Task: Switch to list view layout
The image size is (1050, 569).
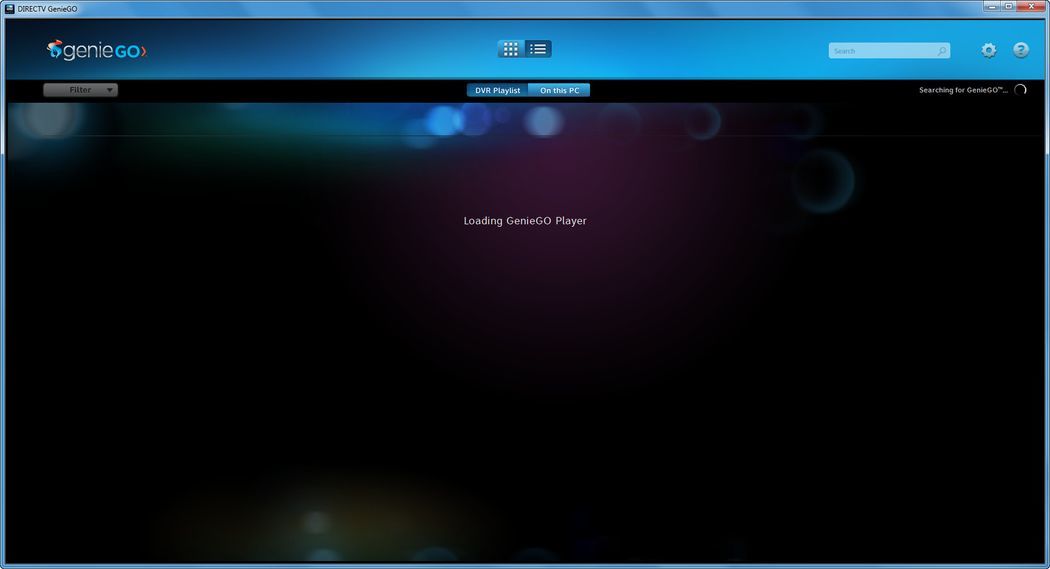Action: (538, 49)
